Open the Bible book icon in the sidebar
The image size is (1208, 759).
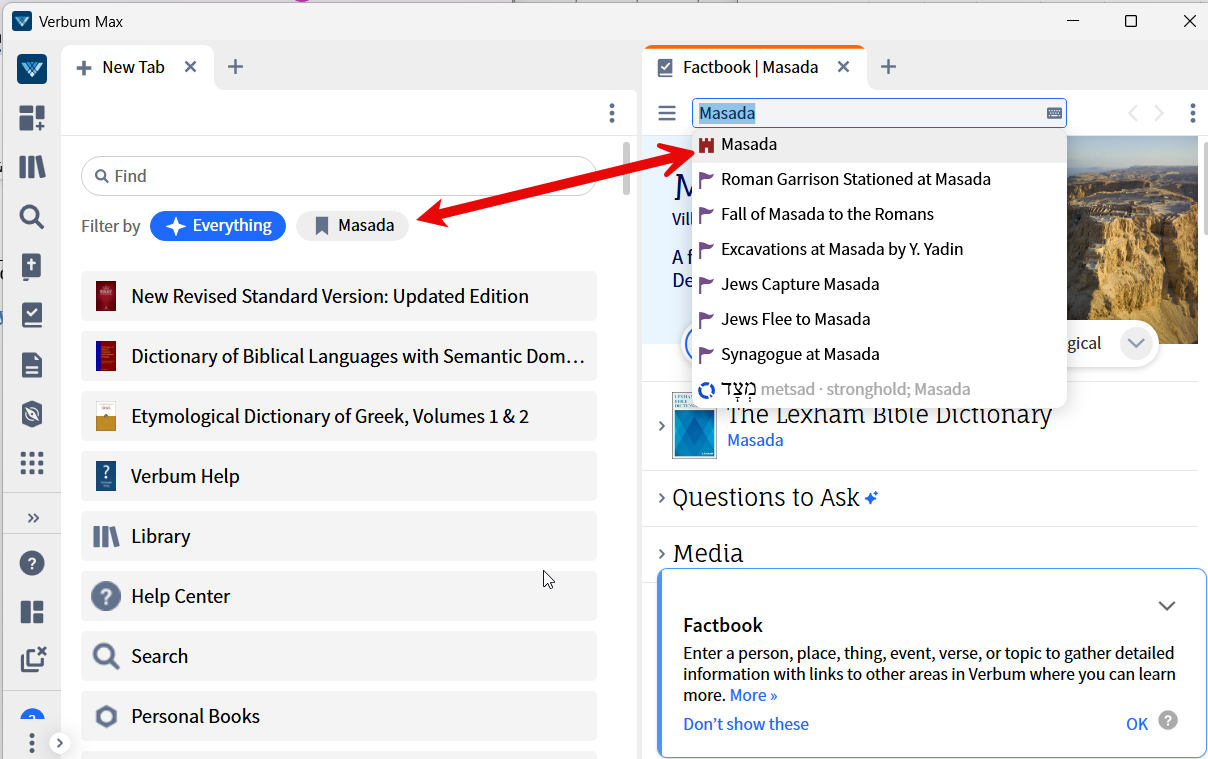(32, 266)
